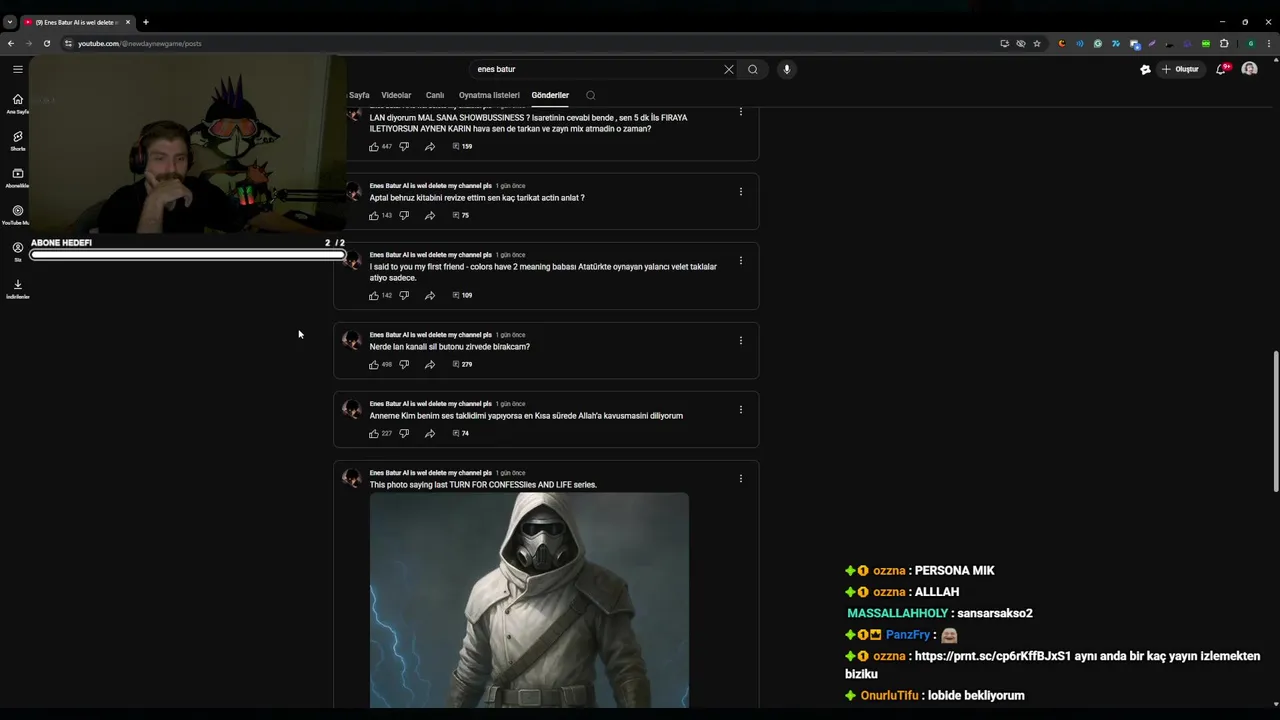The height and width of the screenshot is (720, 1280).
Task: Open options menu for 'Anneme Kim' post
Action: click(x=741, y=409)
